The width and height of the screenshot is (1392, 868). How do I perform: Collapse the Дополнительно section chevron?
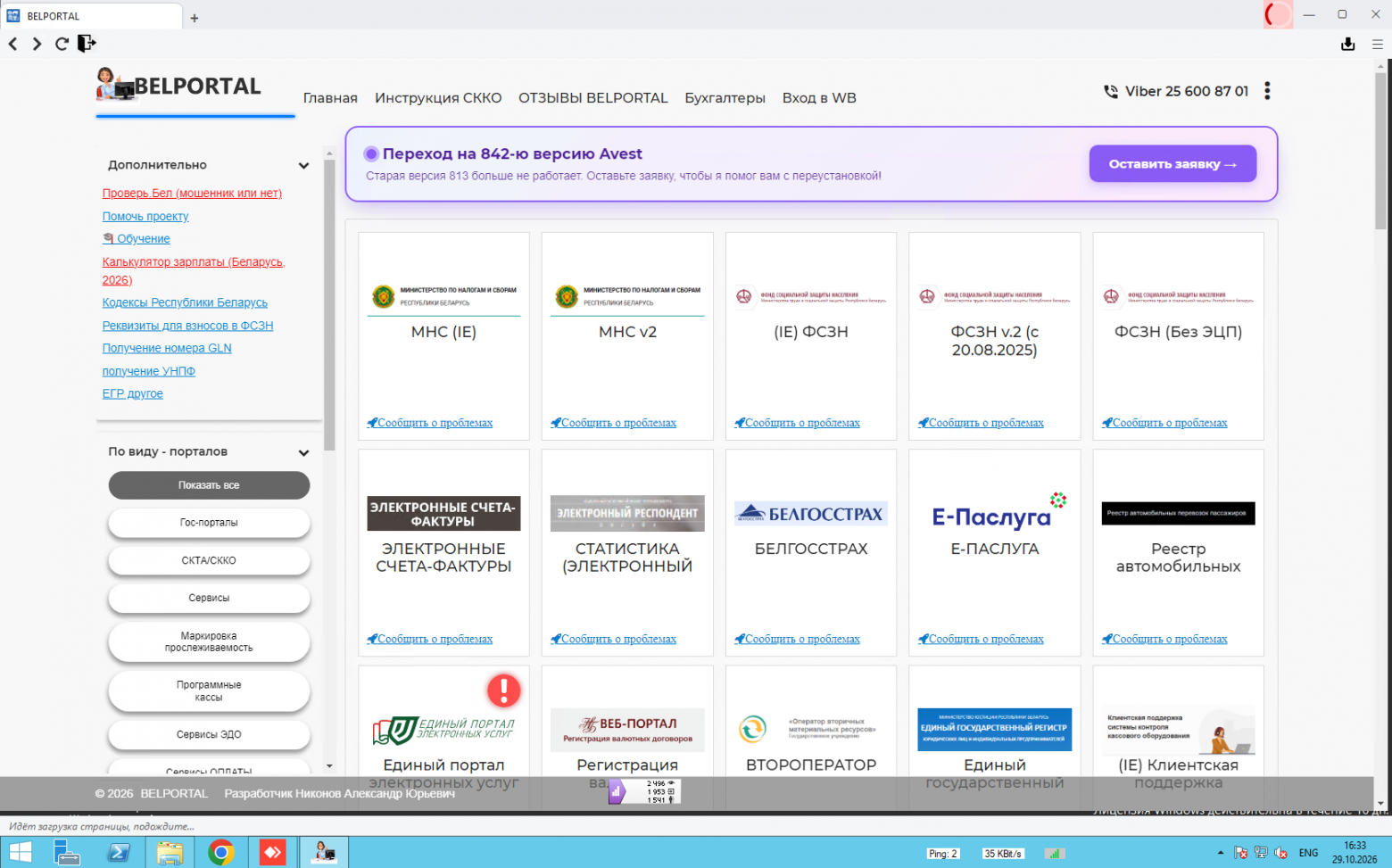(303, 166)
